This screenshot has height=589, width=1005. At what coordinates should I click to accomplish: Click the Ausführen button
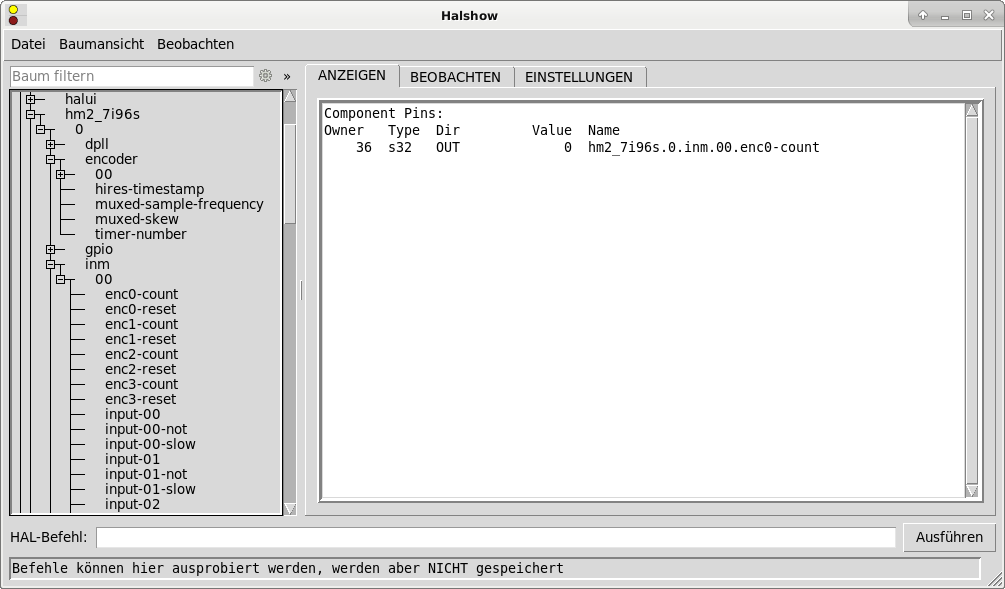(949, 537)
